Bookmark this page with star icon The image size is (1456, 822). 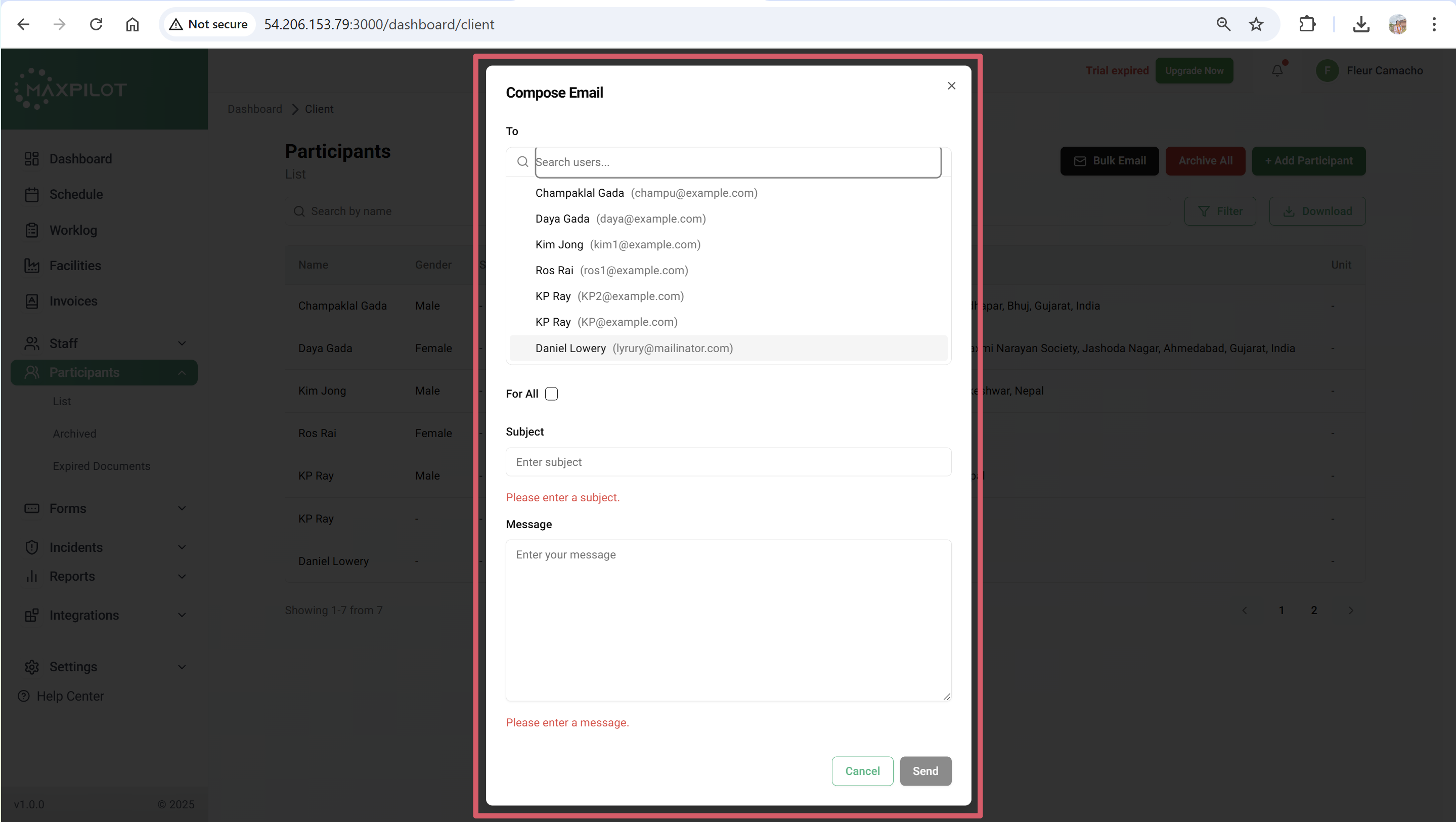(1256, 24)
